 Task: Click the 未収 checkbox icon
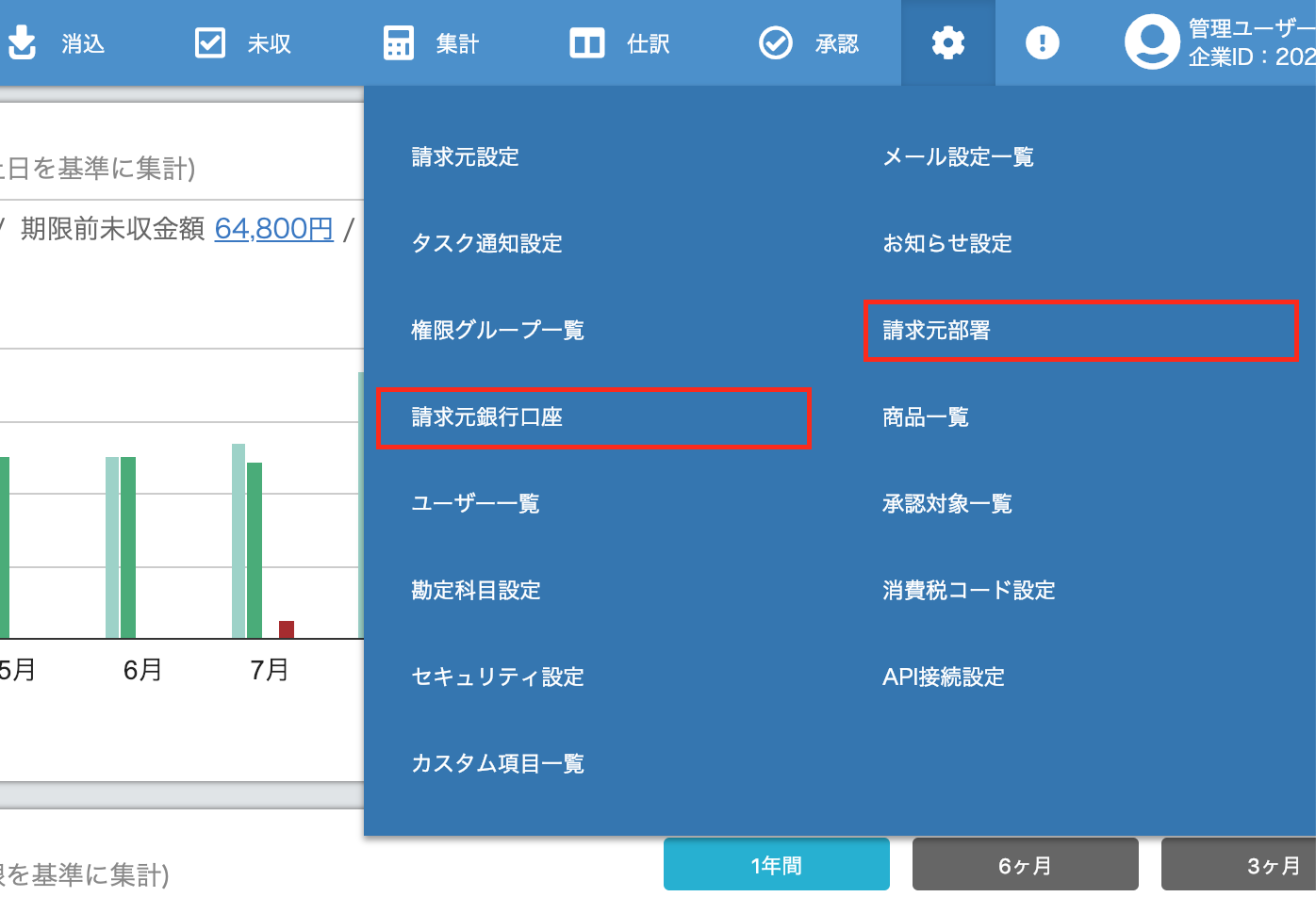(209, 43)
